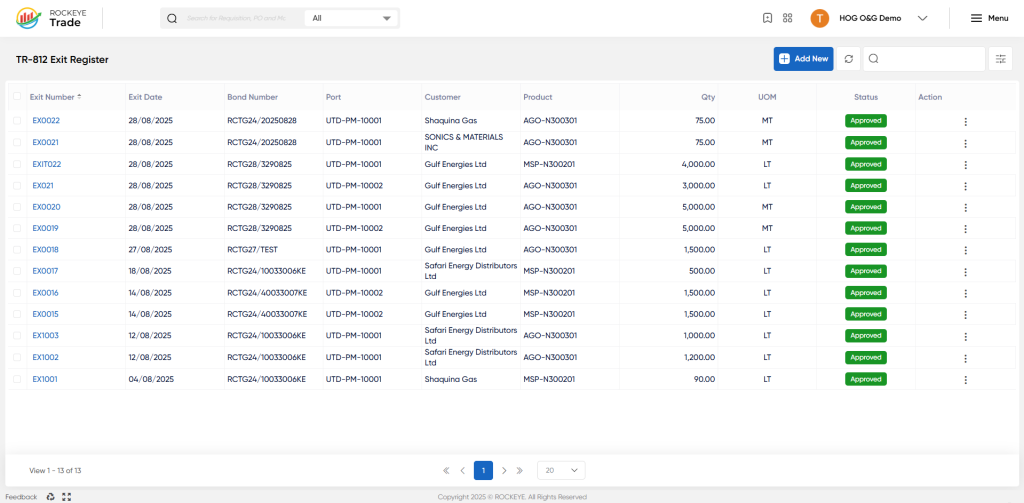Click the list search magnifier icon
1024x503 pixels.
coord(873,59)
